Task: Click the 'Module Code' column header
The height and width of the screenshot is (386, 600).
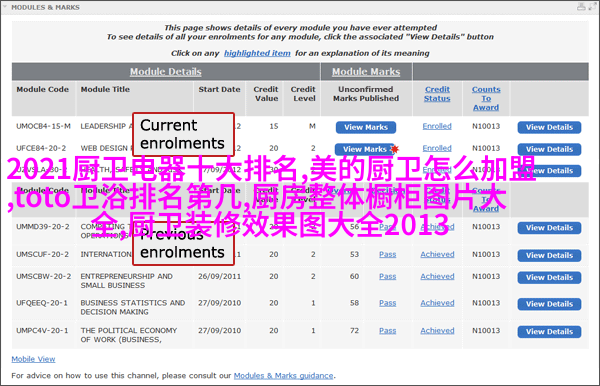Action: (x=42, y=90)
